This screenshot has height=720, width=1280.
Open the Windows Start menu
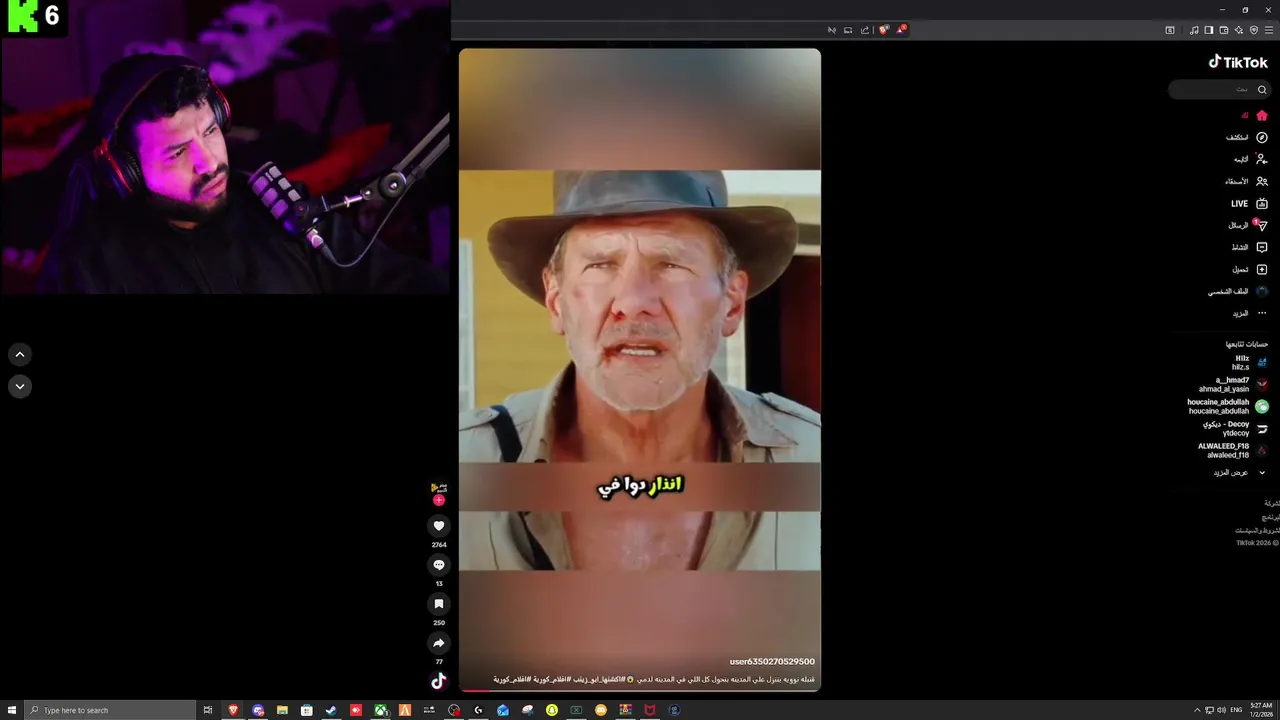pyautogui.click(x=11, y=710)
